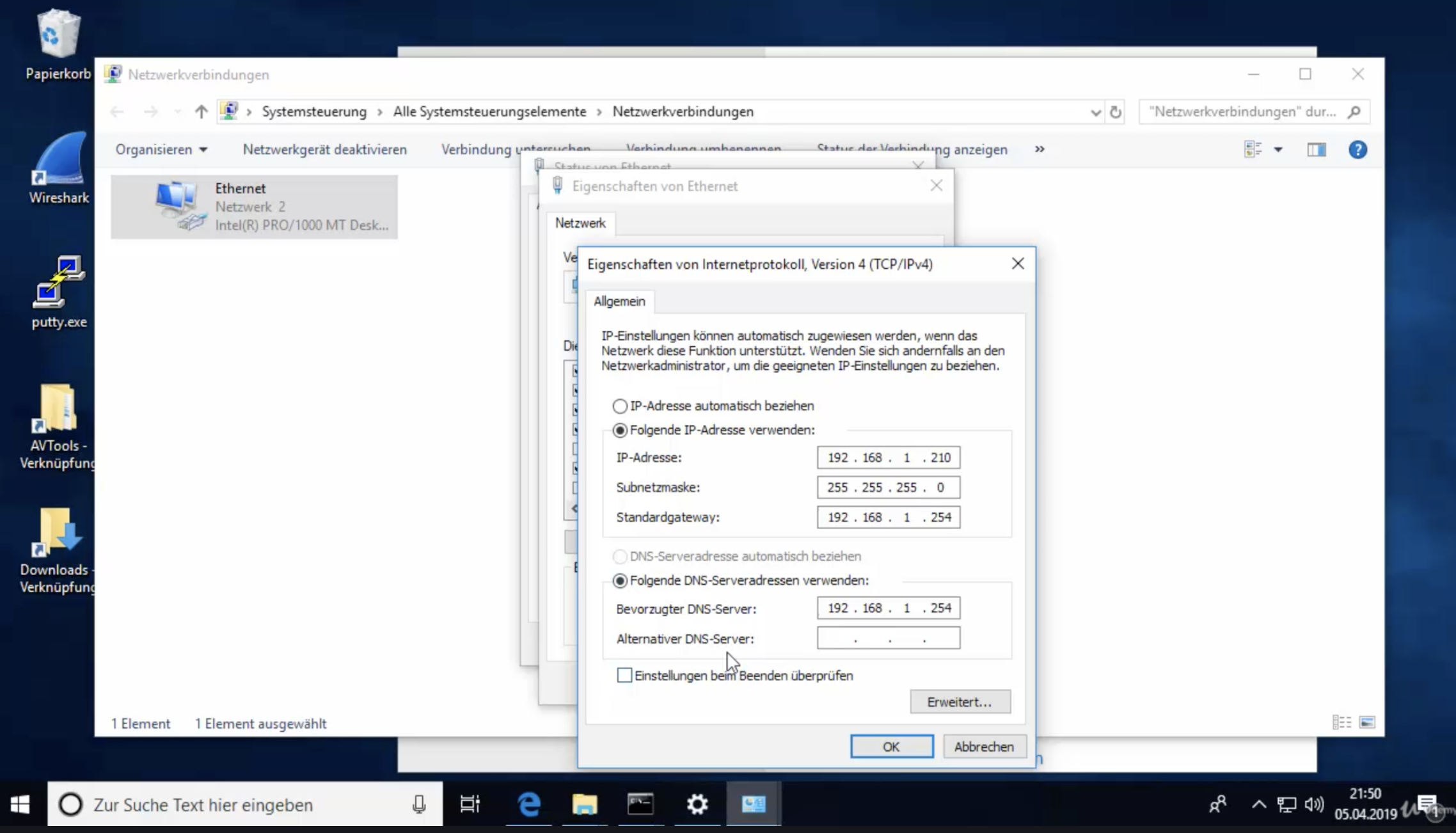Switch to the large icons view in the status bar

point(1367,722)
